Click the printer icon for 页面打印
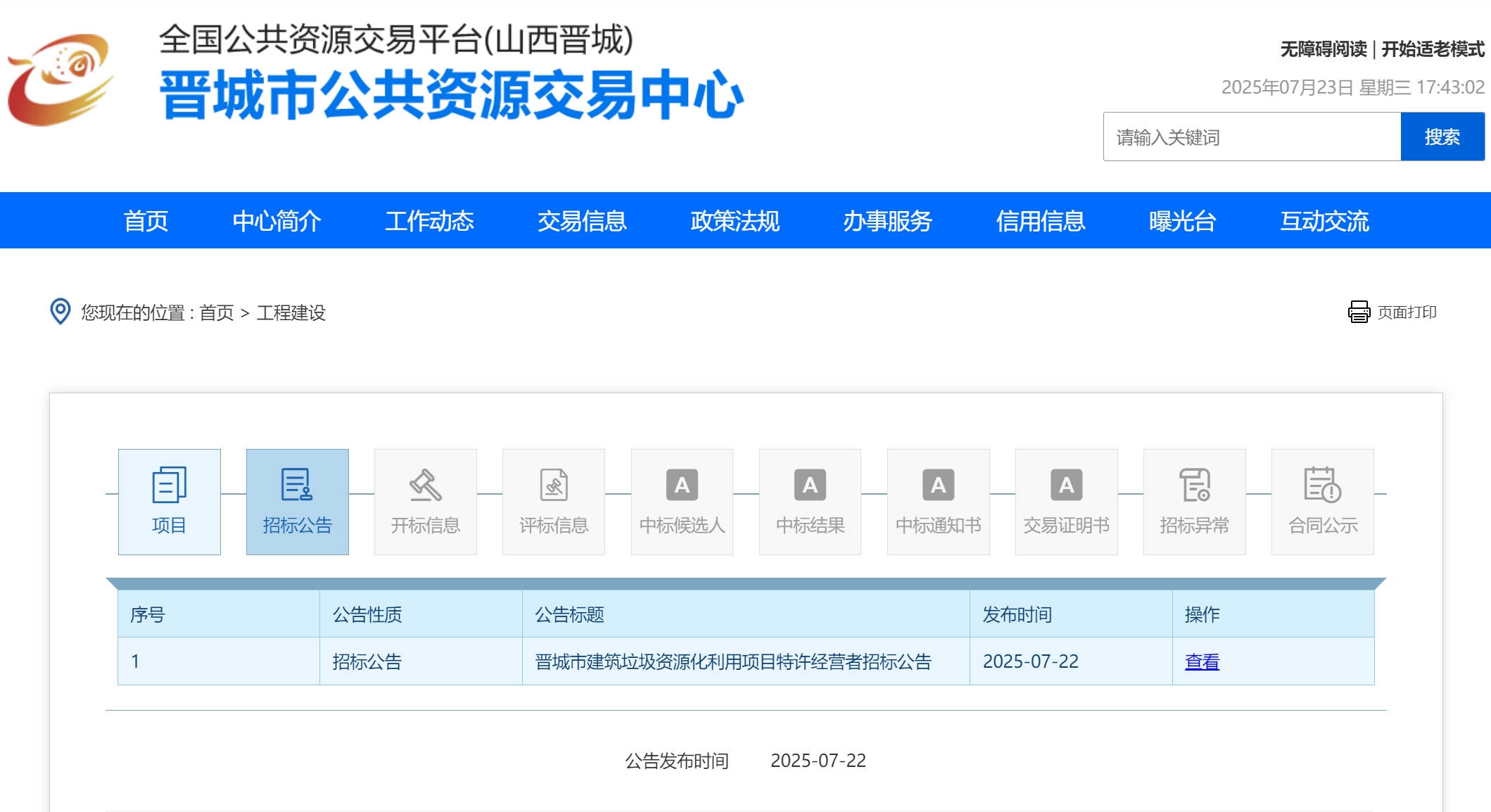This screenshot has width=1491, height=812. point(1359,312)
